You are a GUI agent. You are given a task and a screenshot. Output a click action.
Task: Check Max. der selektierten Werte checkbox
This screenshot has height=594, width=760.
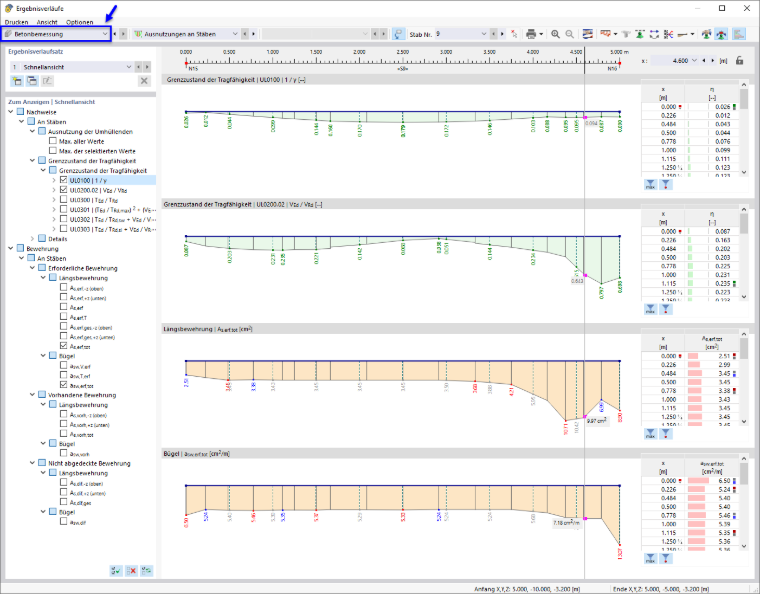coord(53,151)
